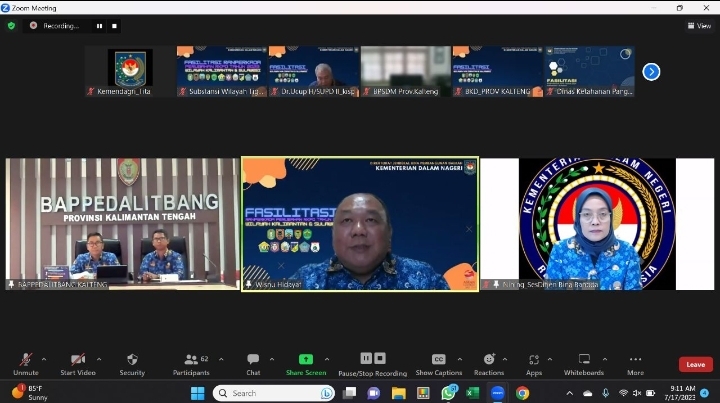Open the Participants panel
Image resolution: width=720 pixels, height=403 pixels.
190,360
